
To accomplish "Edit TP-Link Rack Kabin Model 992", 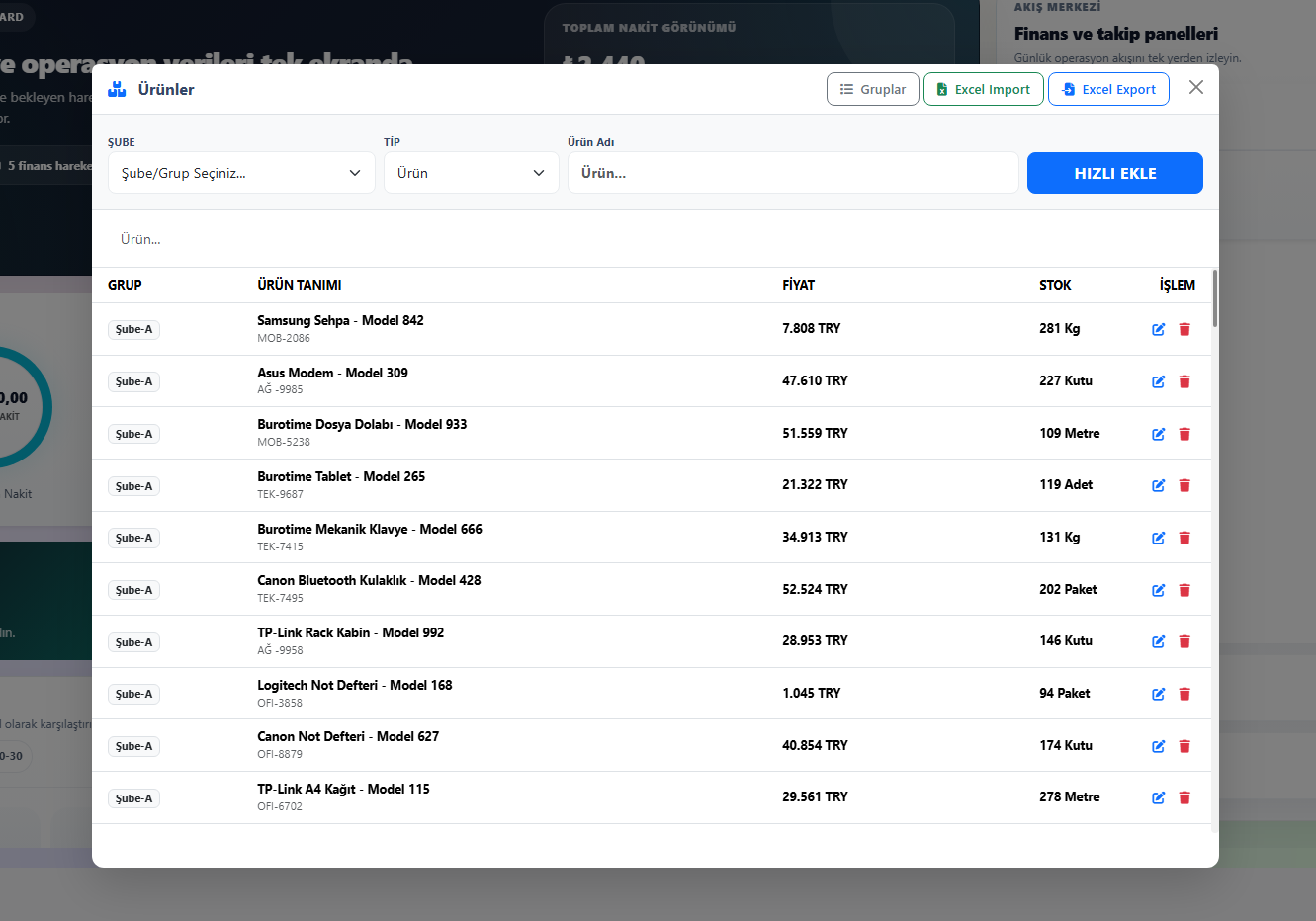I will click(1159, 641).
